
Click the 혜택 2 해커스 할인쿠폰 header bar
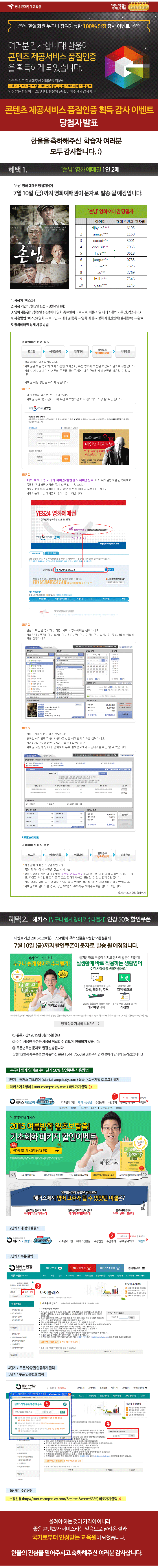coord(79,919)
